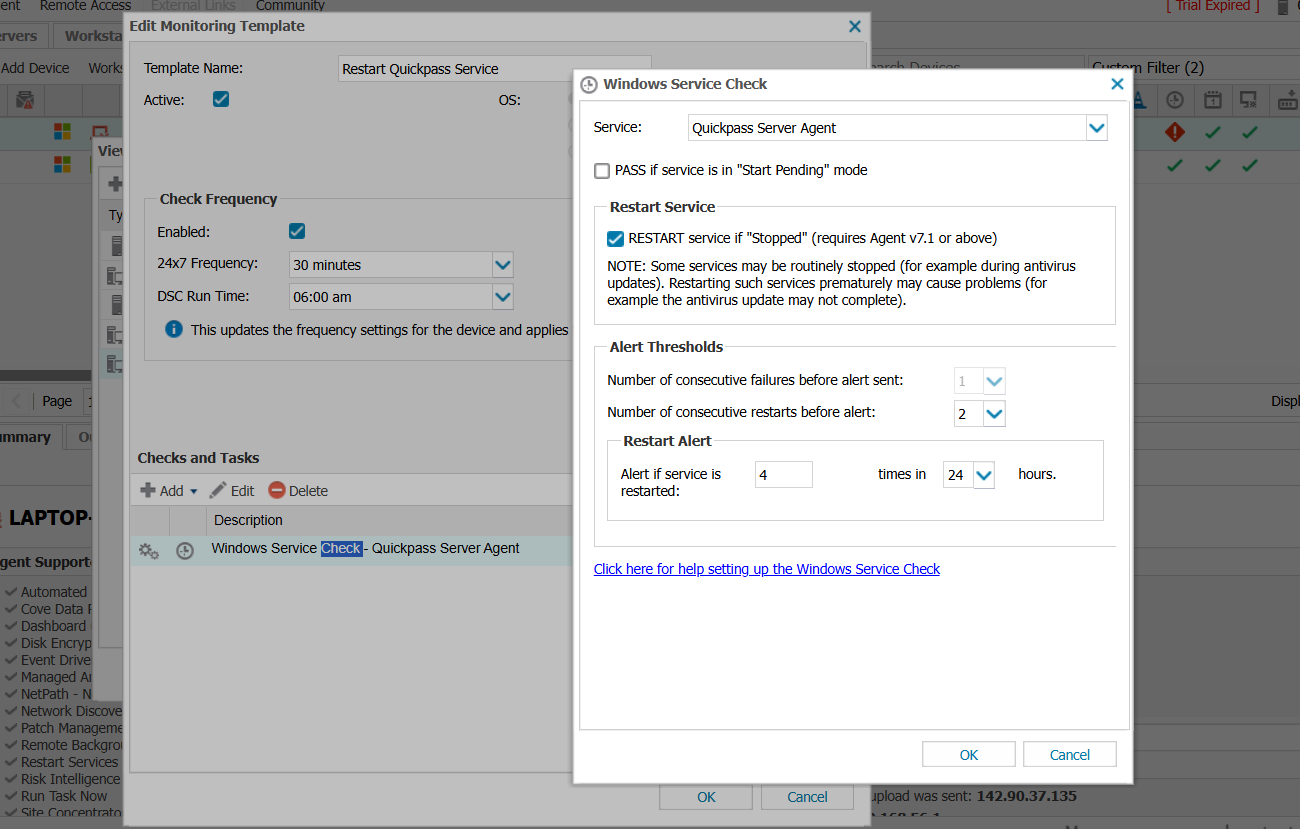Image resolution: width=1300 pixels, height=829 pixels.
Task: Click the previous page arrow in the pager
Action: coord(16,401)
